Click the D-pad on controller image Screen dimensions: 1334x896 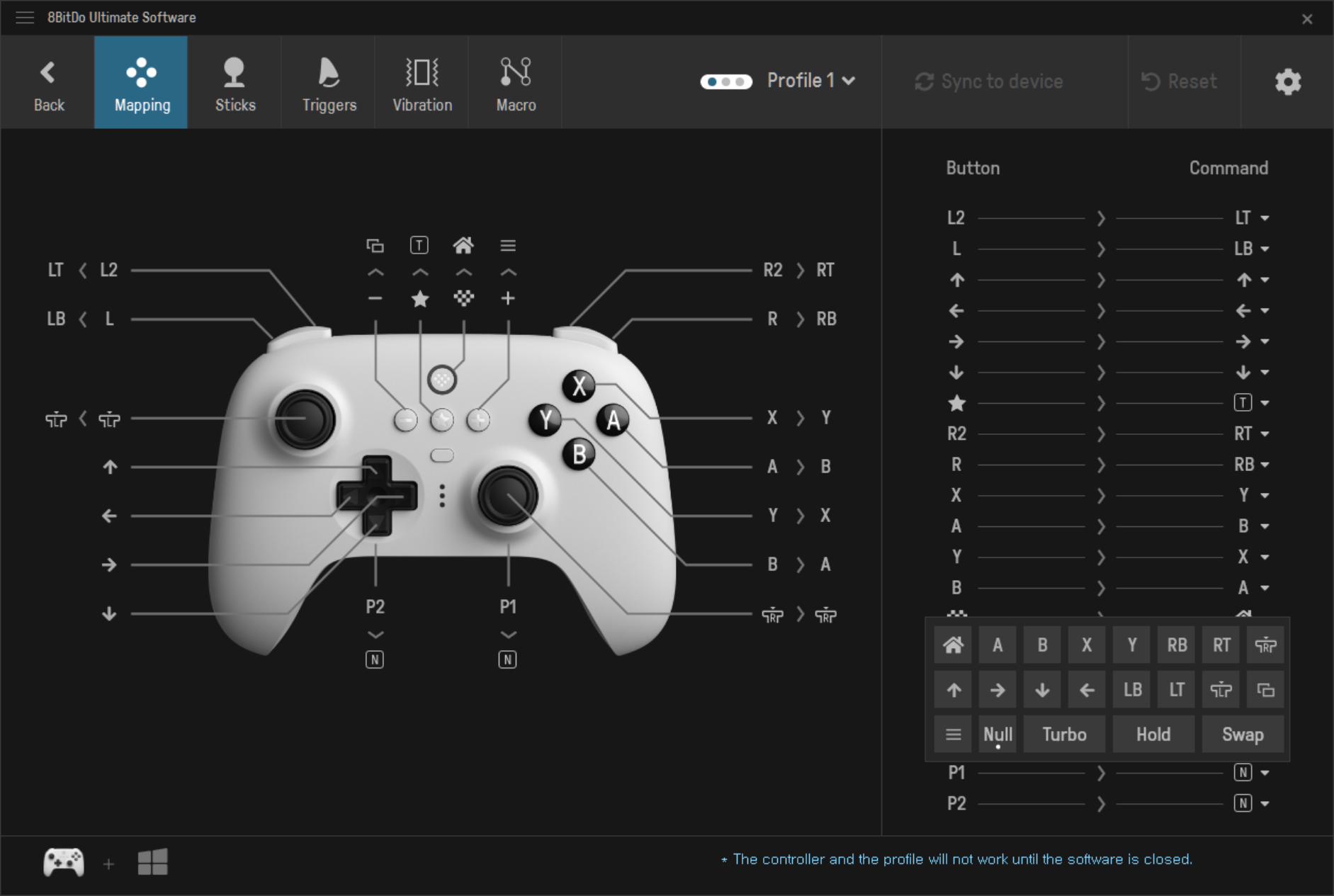point(376,496)
